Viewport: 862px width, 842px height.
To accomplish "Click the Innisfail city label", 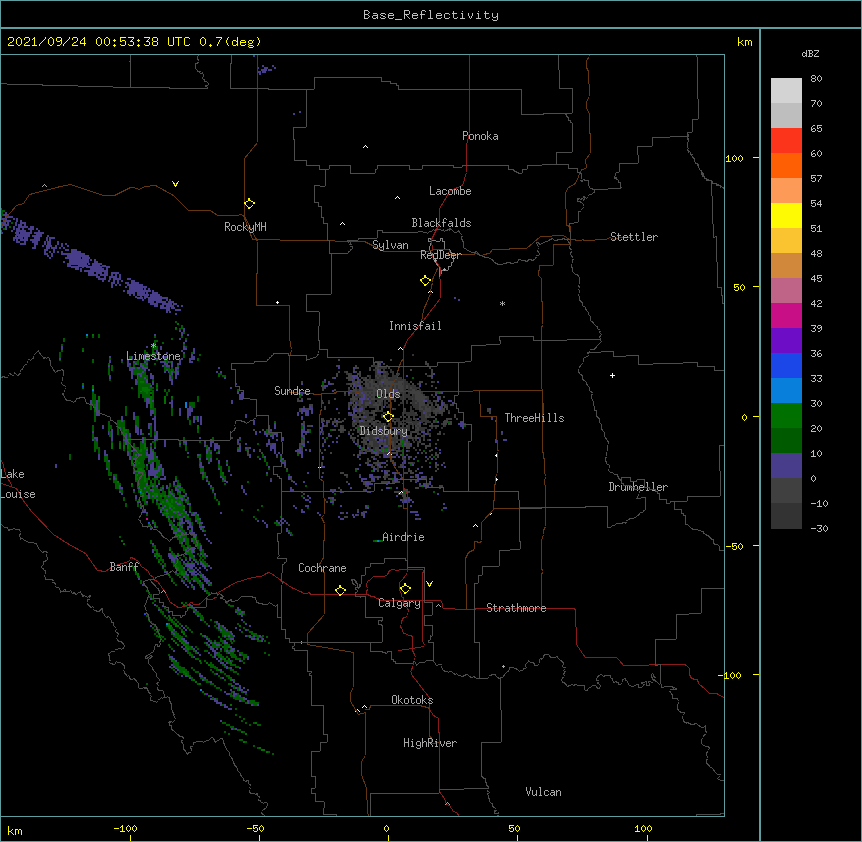I will [415, 326].
